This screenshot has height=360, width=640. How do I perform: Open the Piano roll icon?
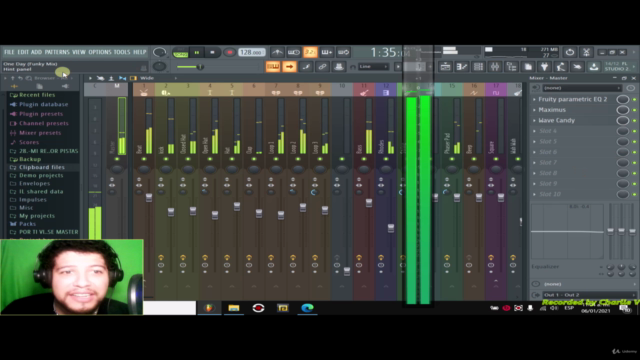(462, 67)
